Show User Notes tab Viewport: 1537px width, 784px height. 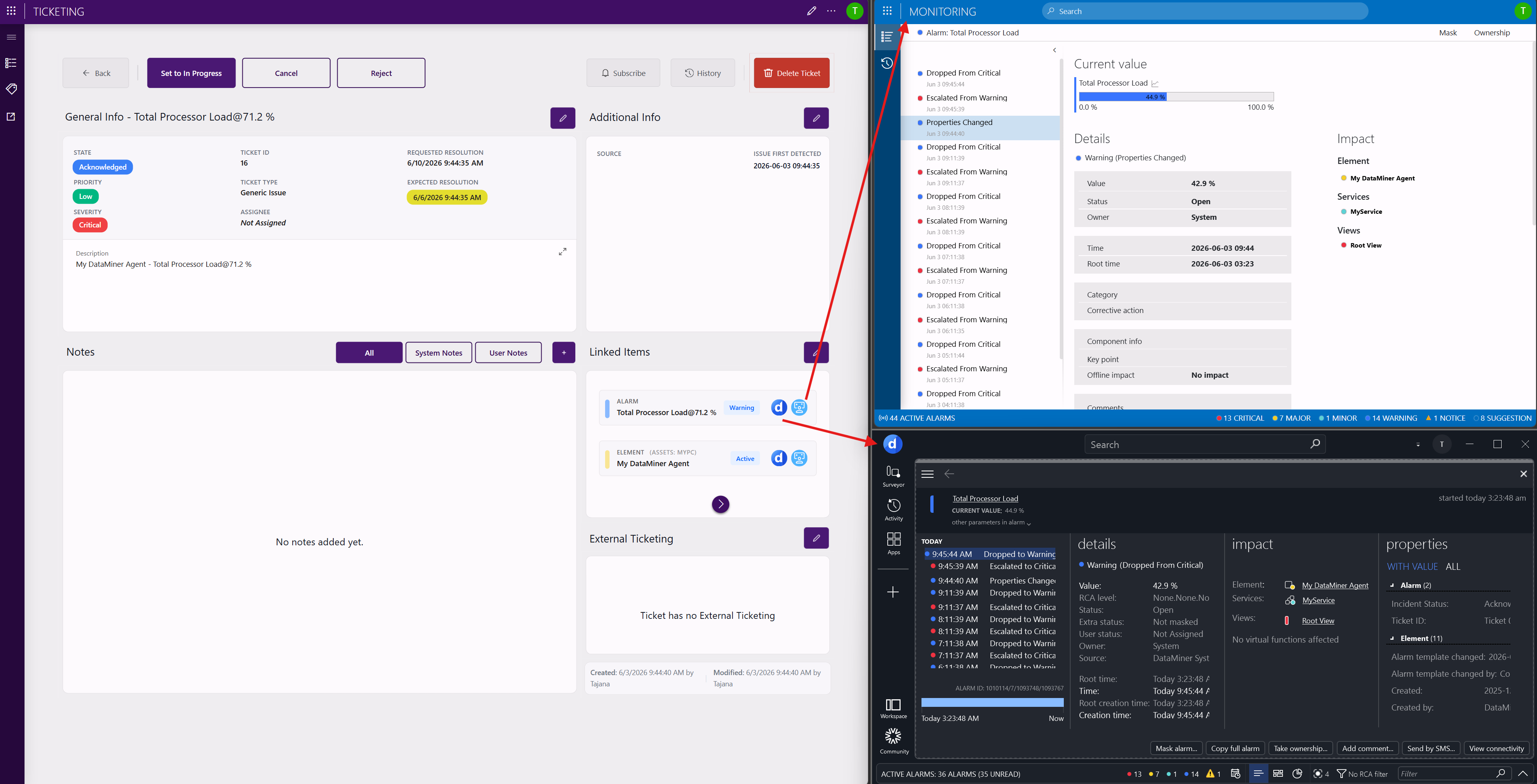508,352
